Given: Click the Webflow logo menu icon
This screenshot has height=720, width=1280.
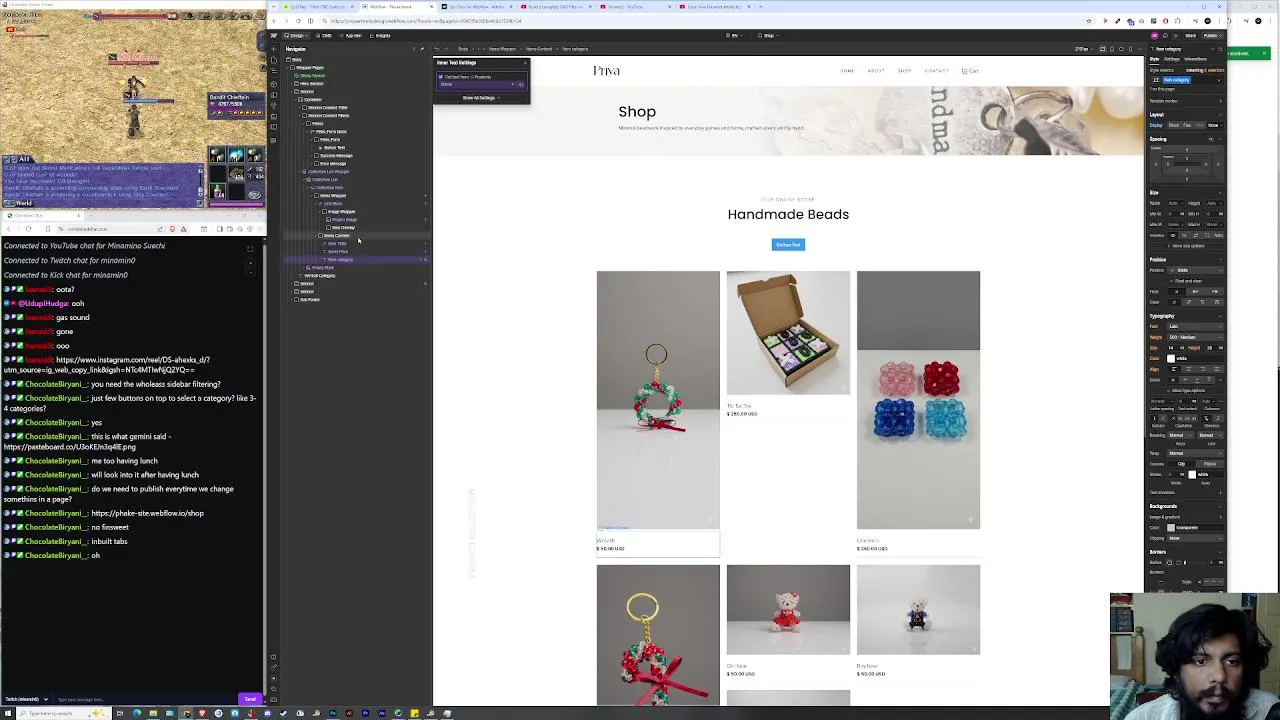Looking at the screenshot, I should tap(273, 36).
